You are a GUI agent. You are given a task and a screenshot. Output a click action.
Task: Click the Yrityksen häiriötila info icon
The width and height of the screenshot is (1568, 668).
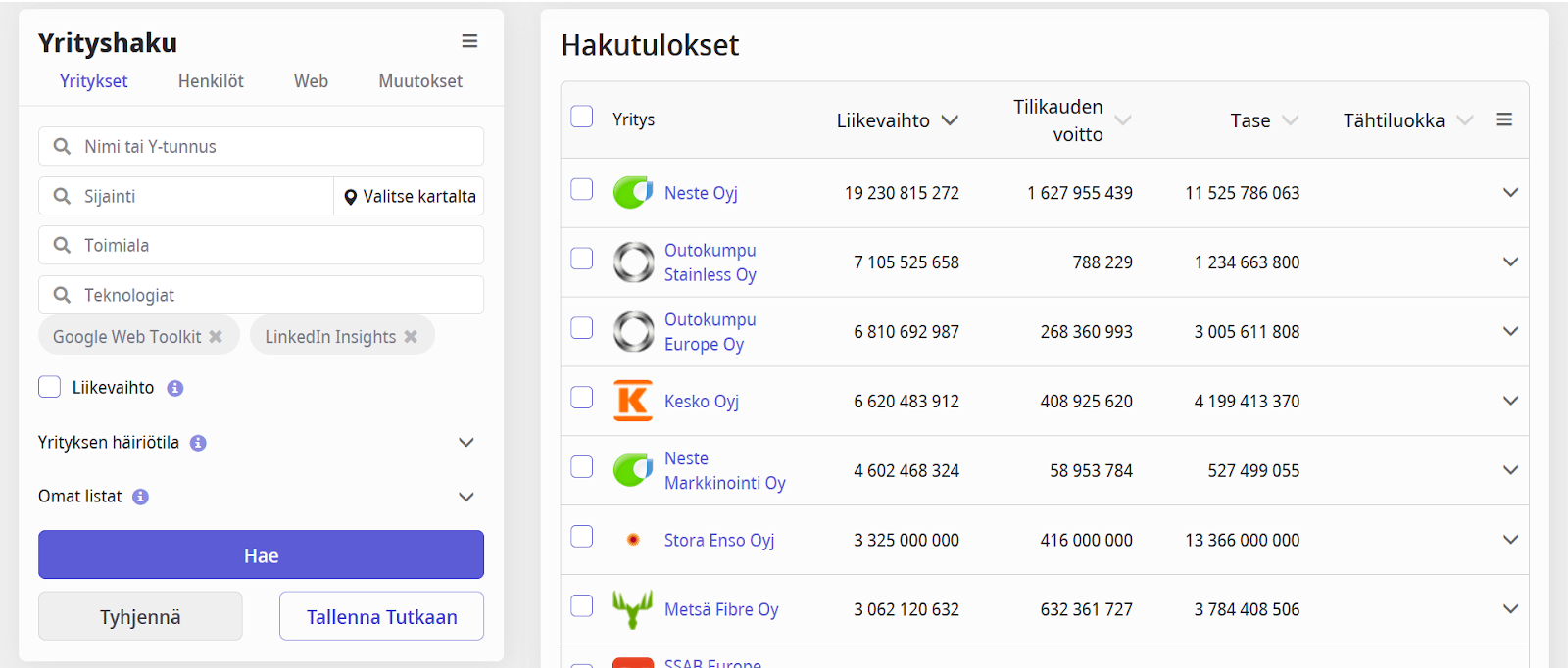click(x=198, y=443)
